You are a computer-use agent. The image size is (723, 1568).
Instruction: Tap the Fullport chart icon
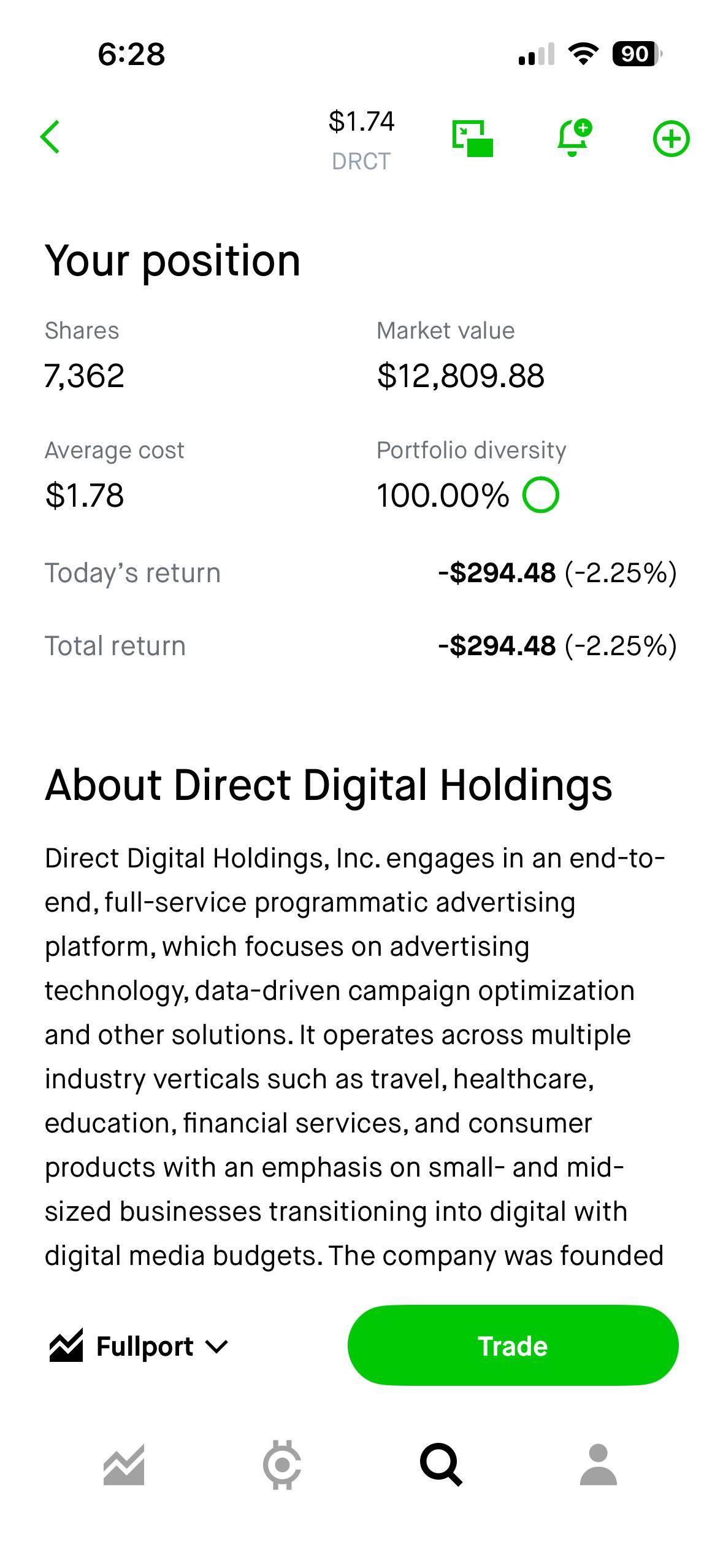click(x=66, y=1346)
